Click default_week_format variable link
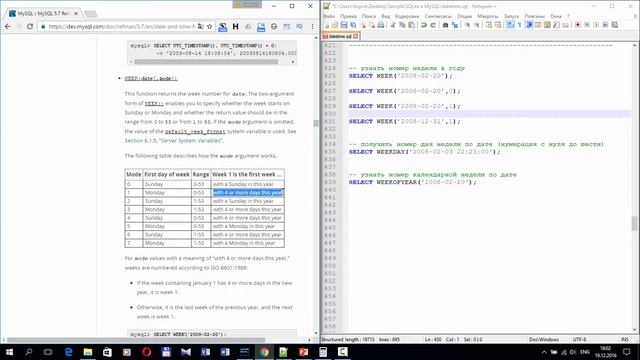 click(195, 131)
